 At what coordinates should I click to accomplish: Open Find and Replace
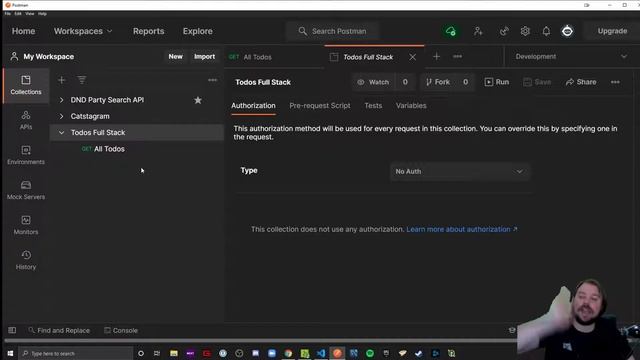59,330
